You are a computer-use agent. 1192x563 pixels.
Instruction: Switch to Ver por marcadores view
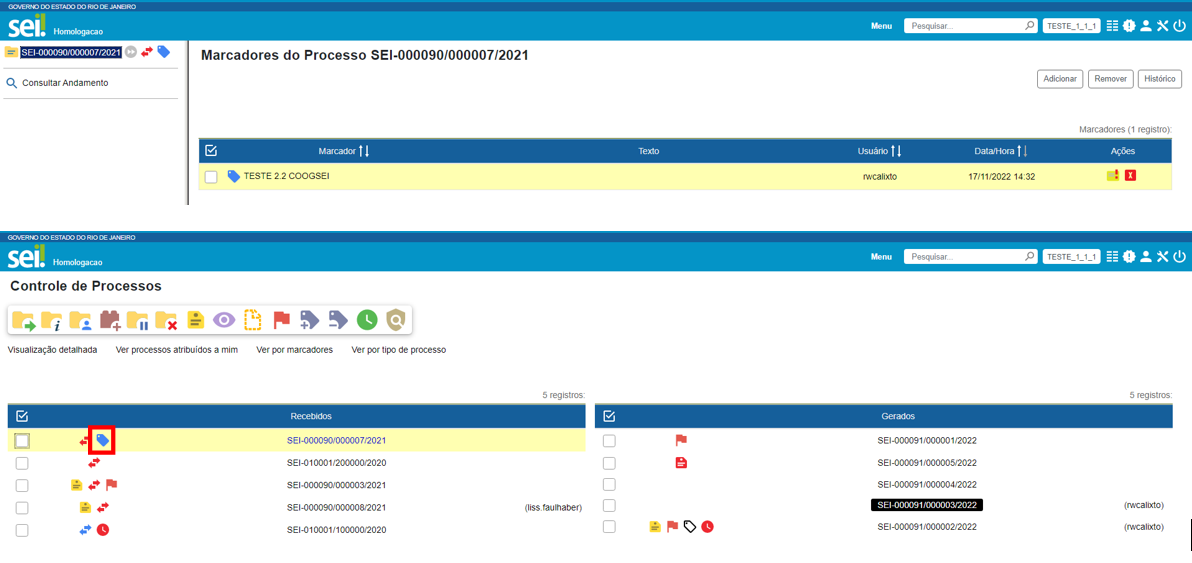[x=294, y=350]
